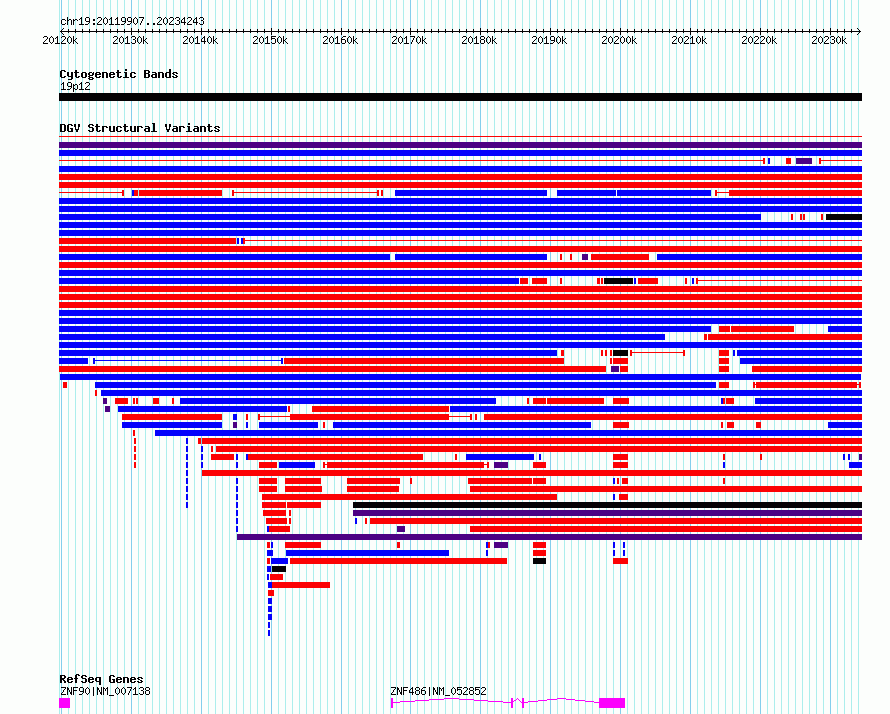Click the 20180k ruler tick label
This screenshot has width=890, height=714.
479,40
